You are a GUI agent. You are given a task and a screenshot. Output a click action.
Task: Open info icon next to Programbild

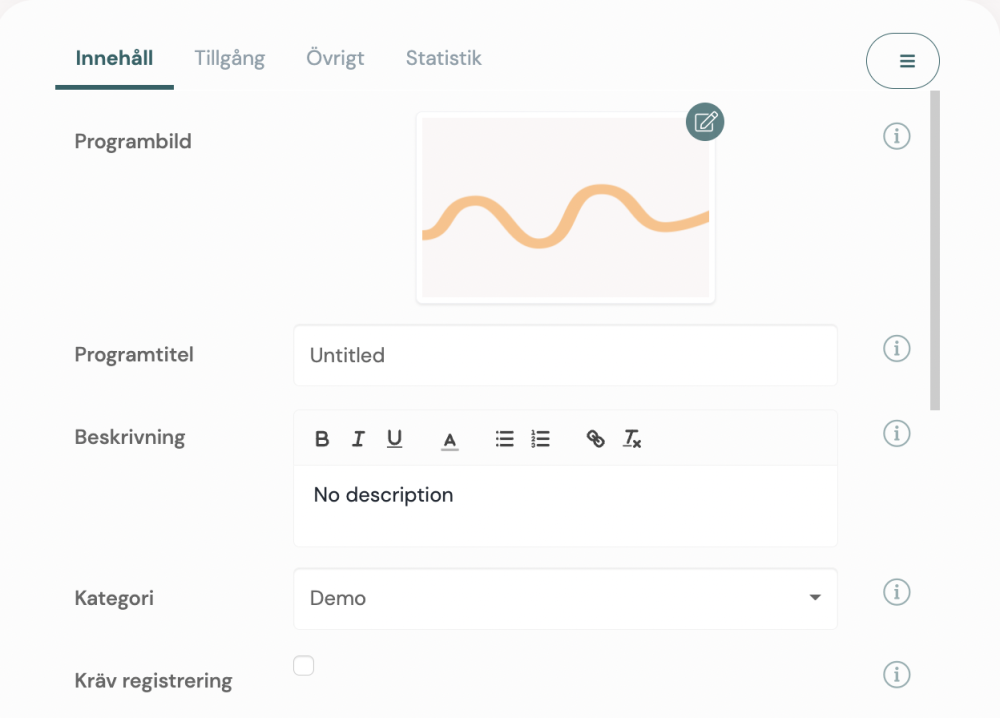point(897,136)
